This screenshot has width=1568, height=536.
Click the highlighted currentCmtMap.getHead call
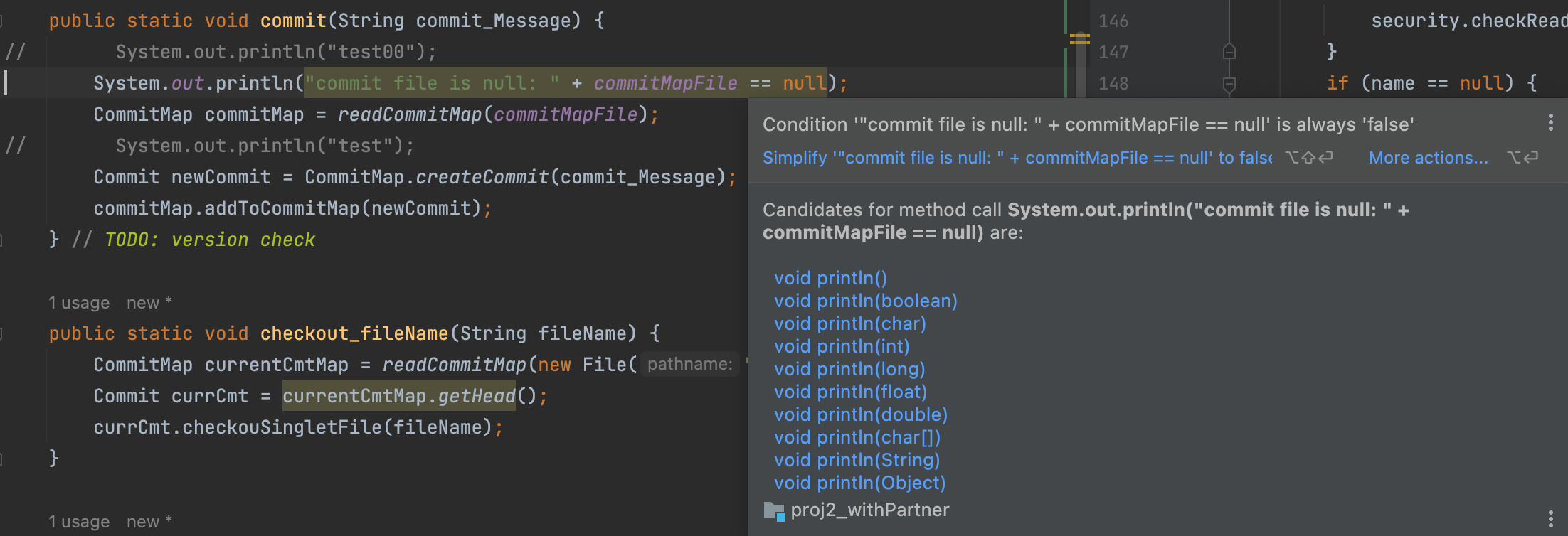pyautogui.click(x=398, y=396)
